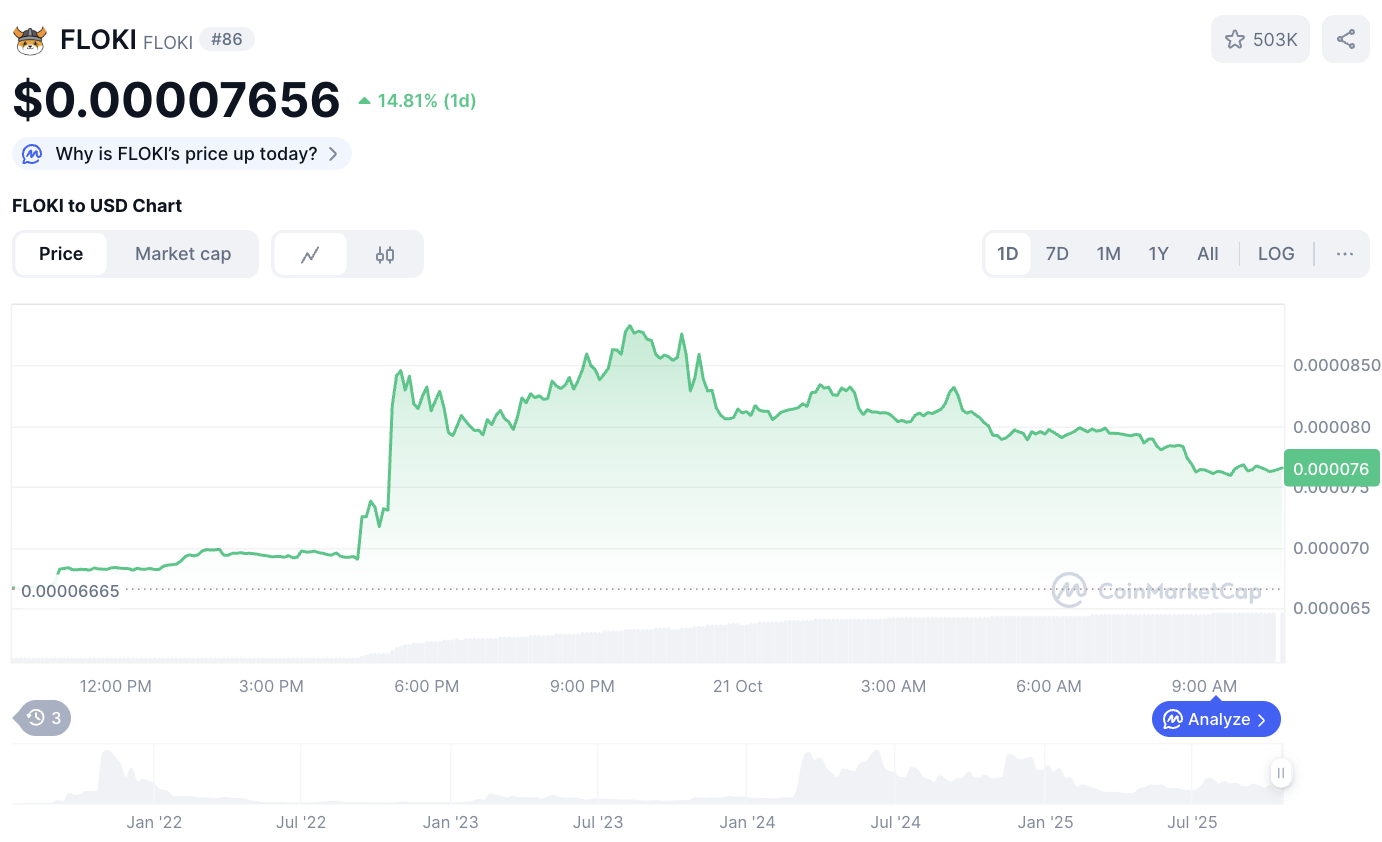Expand the Analyze button chevron
Image resolution: width=1382 pixels, height=842 pixels.
[x=1262, y=719]
